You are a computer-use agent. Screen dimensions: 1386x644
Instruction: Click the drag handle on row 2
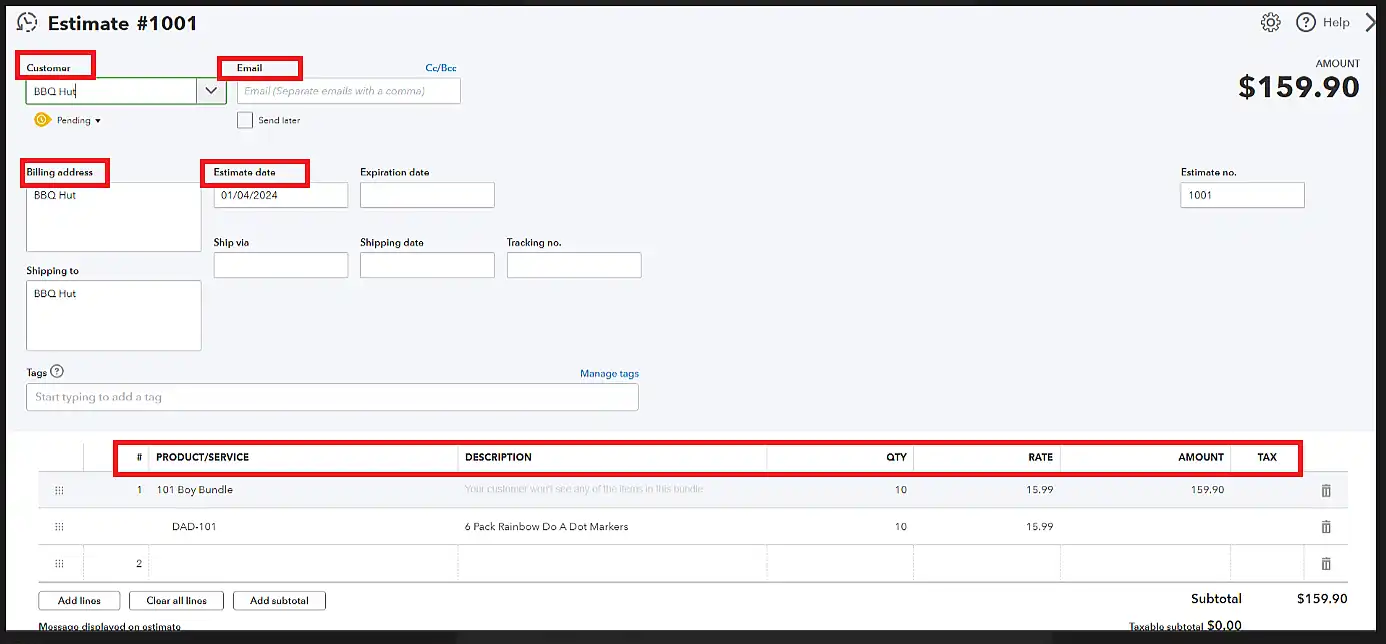pyautogui.click(x=59, y=564)
